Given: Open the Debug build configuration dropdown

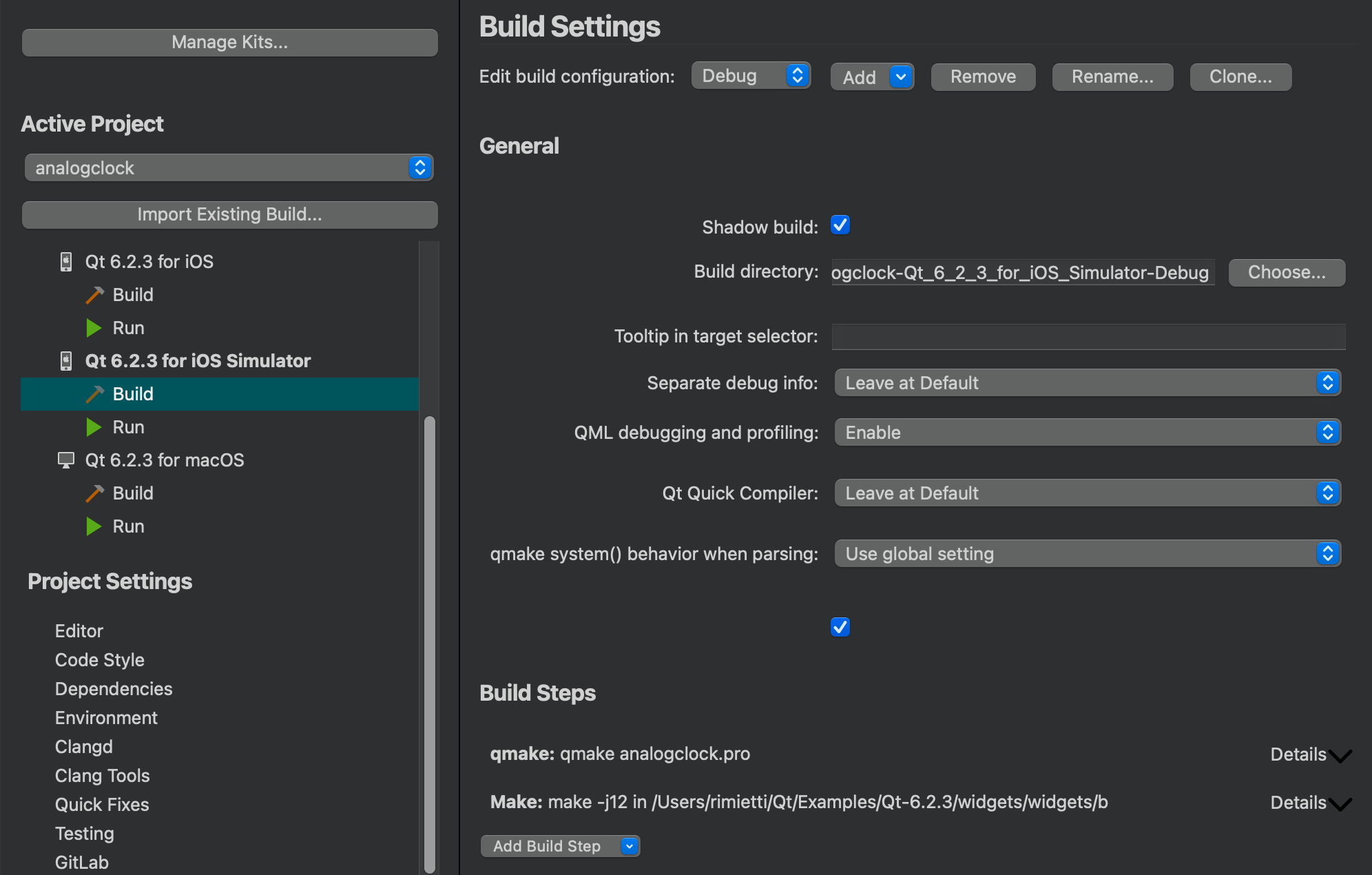Looking at the screenshot, I should pyautogui.click(x=751, y=76).
